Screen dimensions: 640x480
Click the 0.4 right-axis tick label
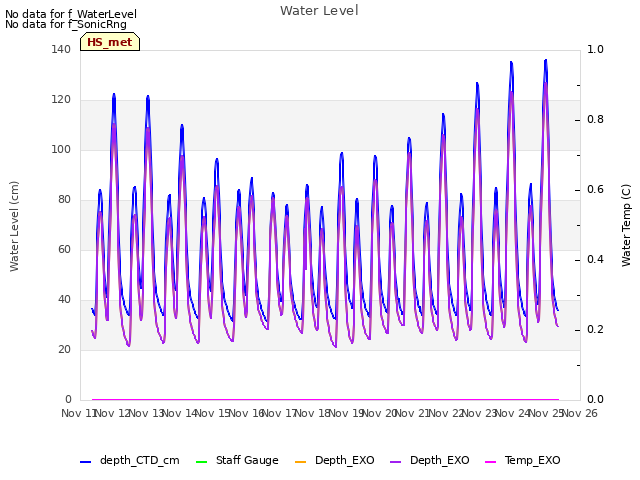tap(595, 260)
